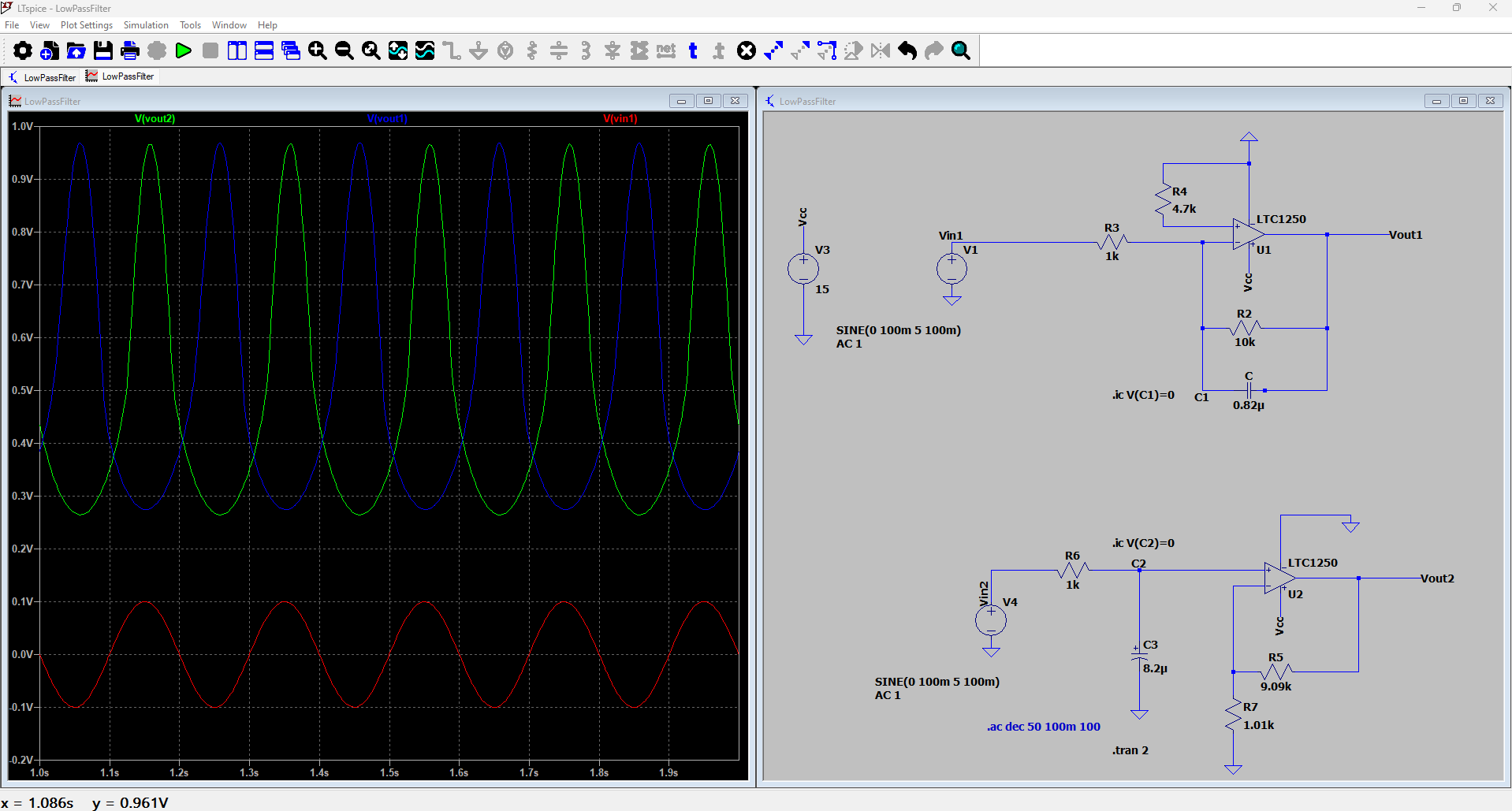Click the Run simulation green arrow

point(184,51)
